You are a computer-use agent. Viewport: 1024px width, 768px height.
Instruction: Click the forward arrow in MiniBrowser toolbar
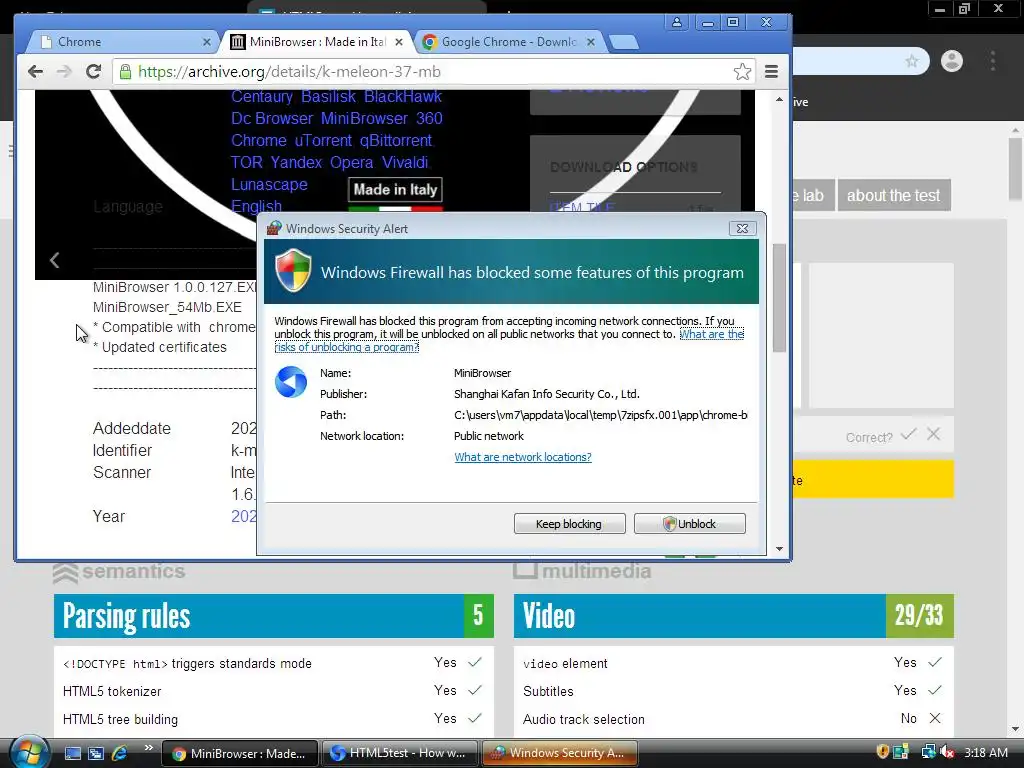pos(64,72)
